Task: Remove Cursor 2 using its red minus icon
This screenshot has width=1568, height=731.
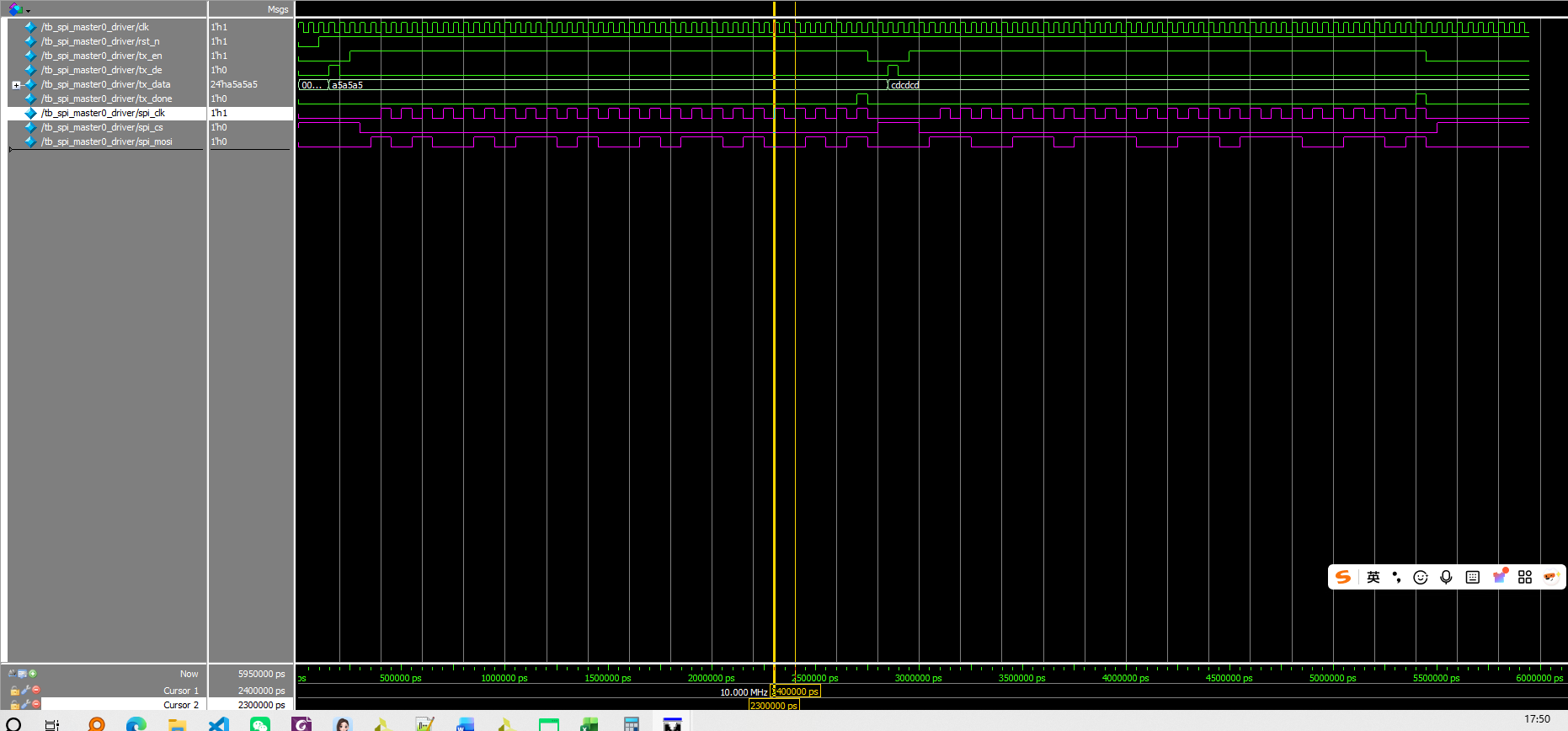Action: (36, 704)
